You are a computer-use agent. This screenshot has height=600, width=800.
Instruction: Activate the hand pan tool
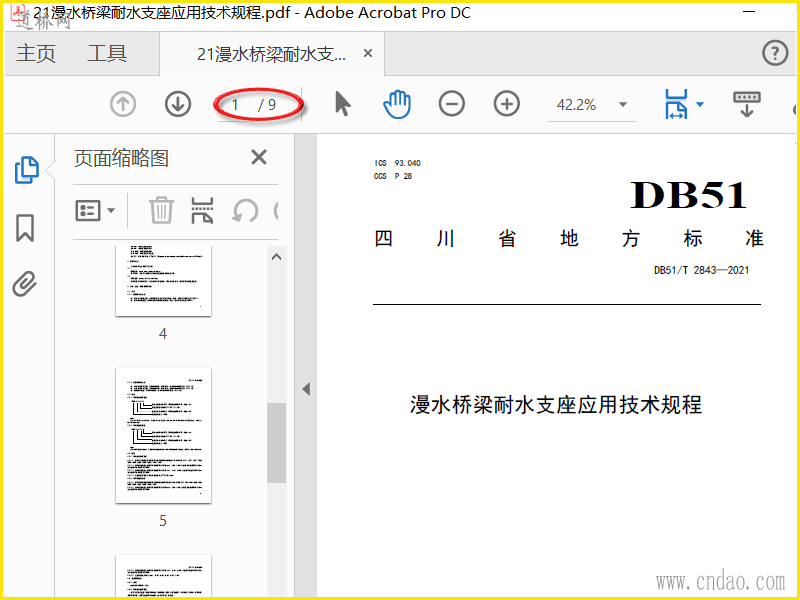click(397, 105)
